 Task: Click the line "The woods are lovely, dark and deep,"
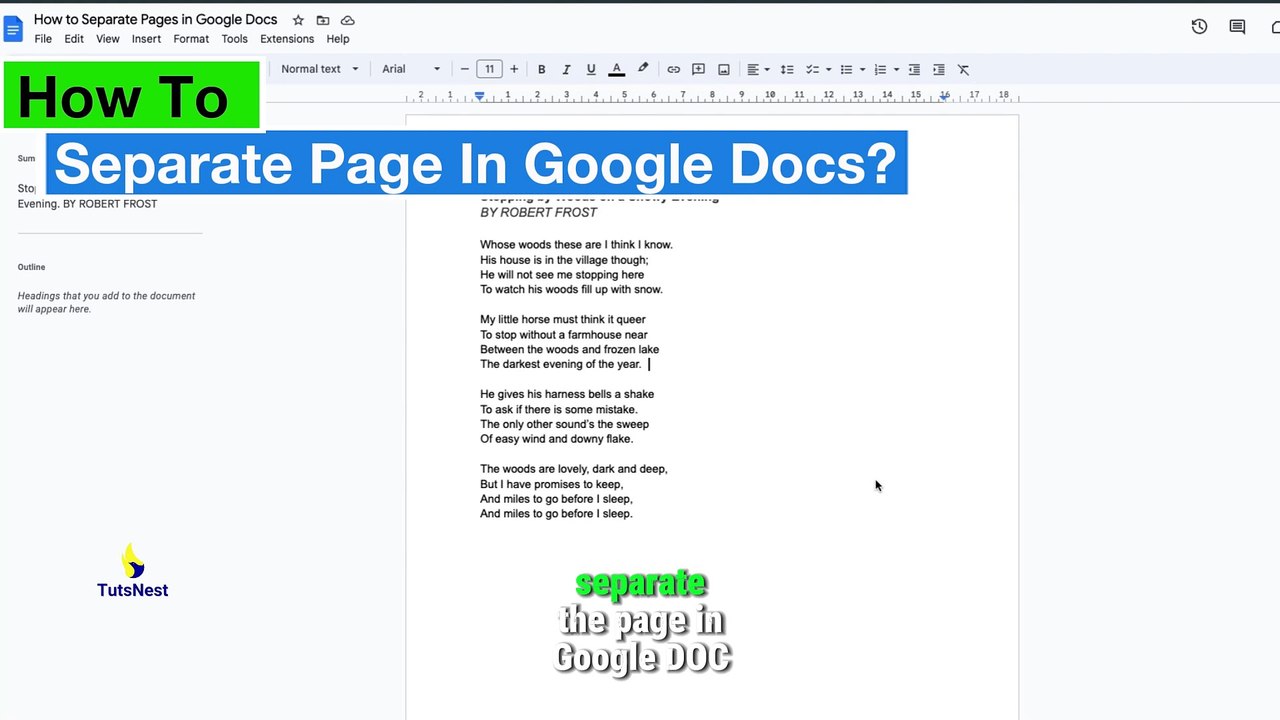tap(574, 469)
